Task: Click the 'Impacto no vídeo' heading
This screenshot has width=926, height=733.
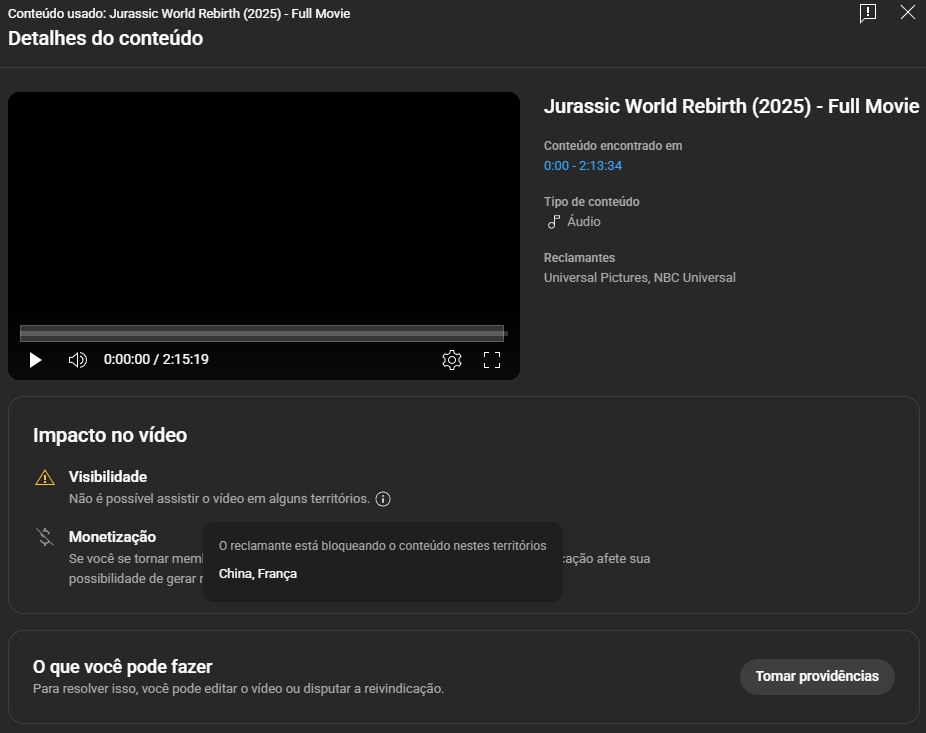Action: (x=110, y=435)
